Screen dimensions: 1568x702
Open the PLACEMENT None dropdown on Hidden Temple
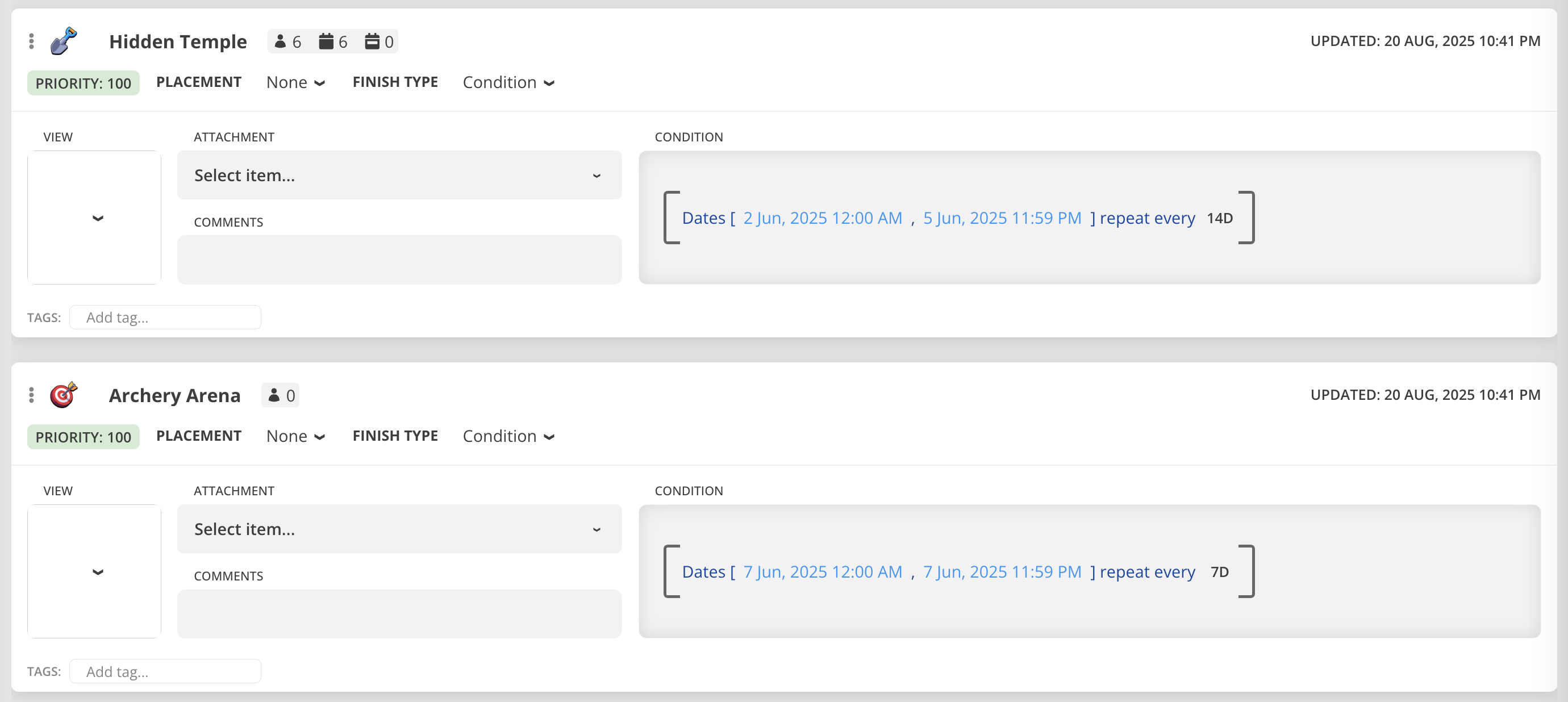pyautogui.click(x=295, y=82)
